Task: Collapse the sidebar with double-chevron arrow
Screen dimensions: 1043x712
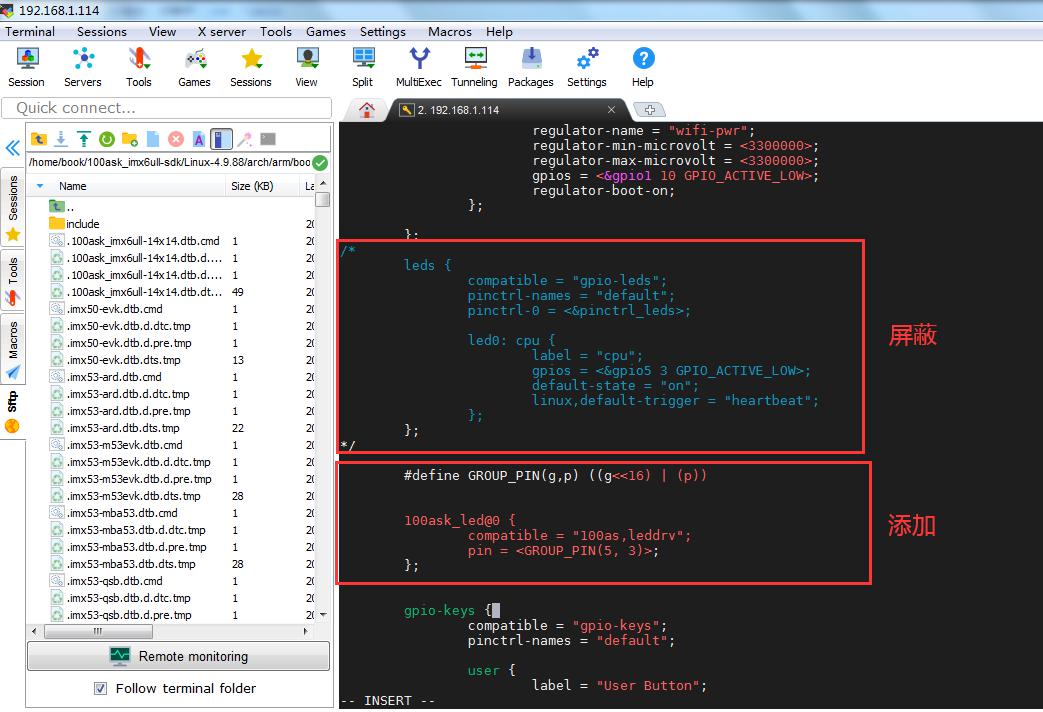Action: coord(13,148)
